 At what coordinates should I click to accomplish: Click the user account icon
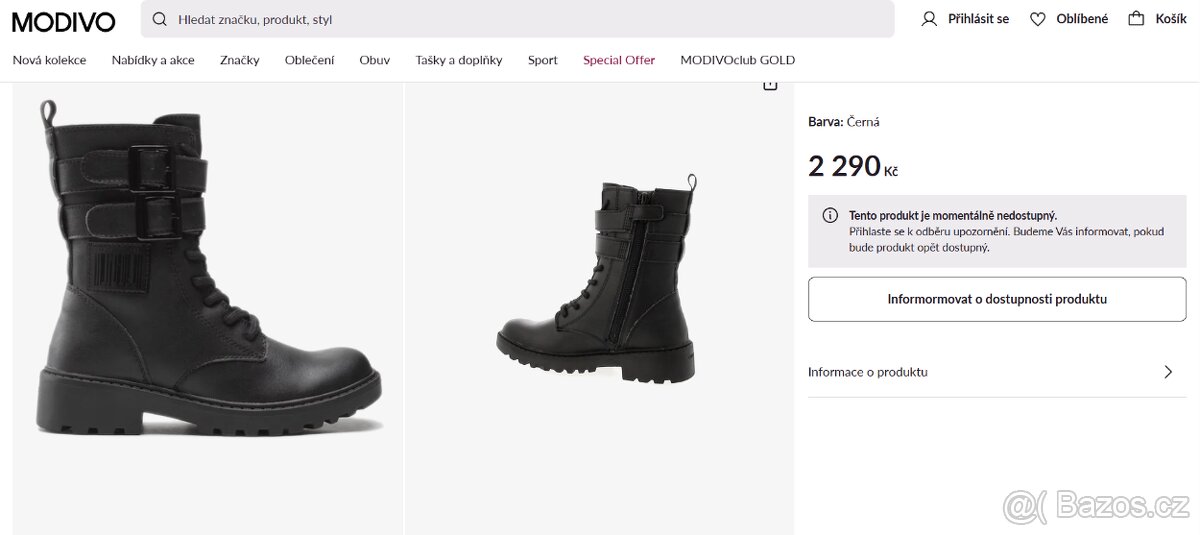point(929,19)
